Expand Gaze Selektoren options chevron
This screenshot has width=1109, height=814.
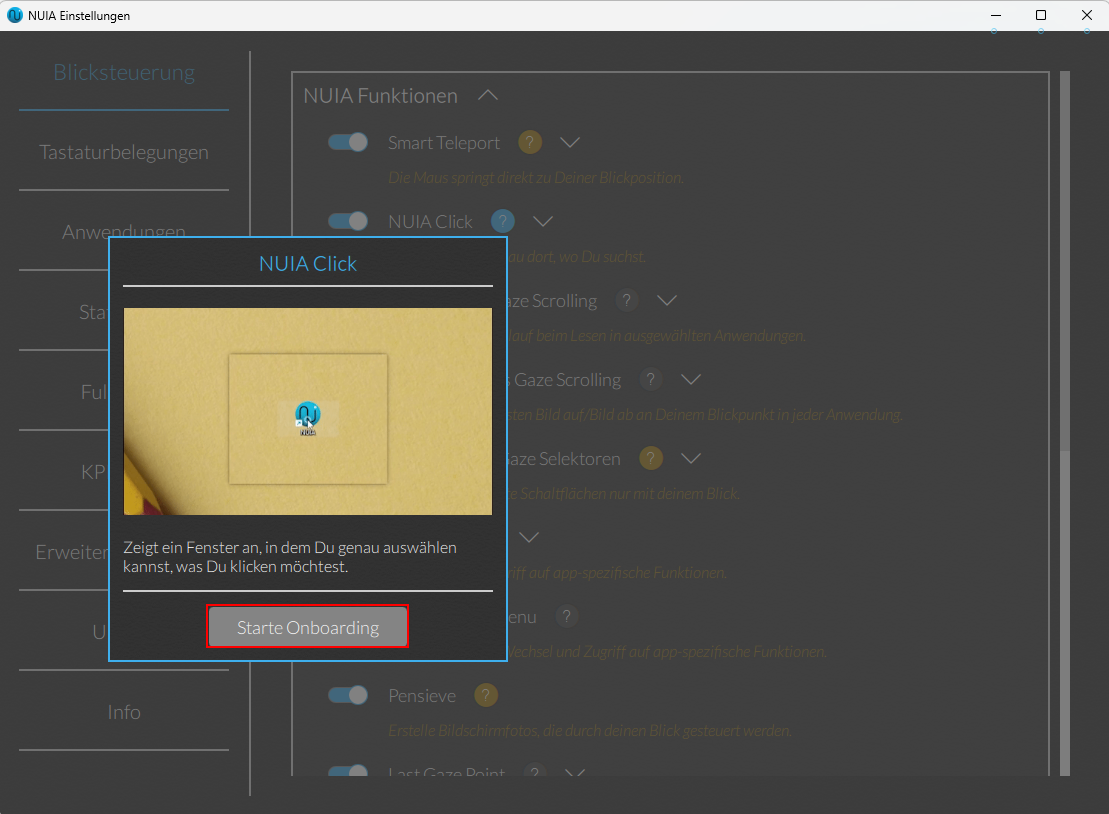690,458
